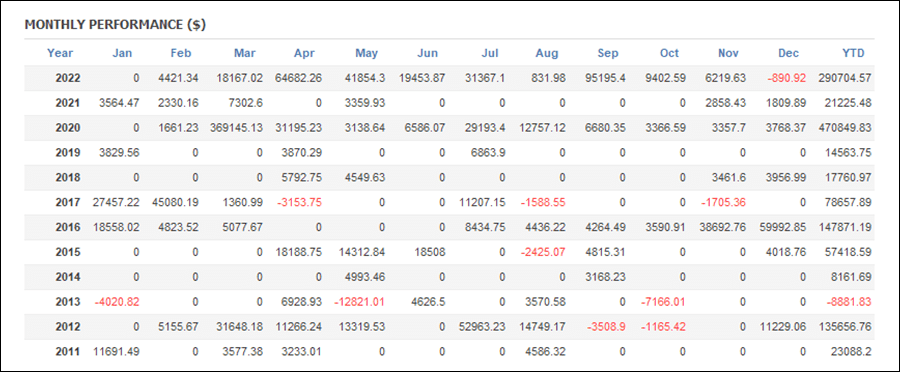The width and height of the screenshot is (900, 372).
Task: Click the Aug column header
Action: tap(547, 53)
